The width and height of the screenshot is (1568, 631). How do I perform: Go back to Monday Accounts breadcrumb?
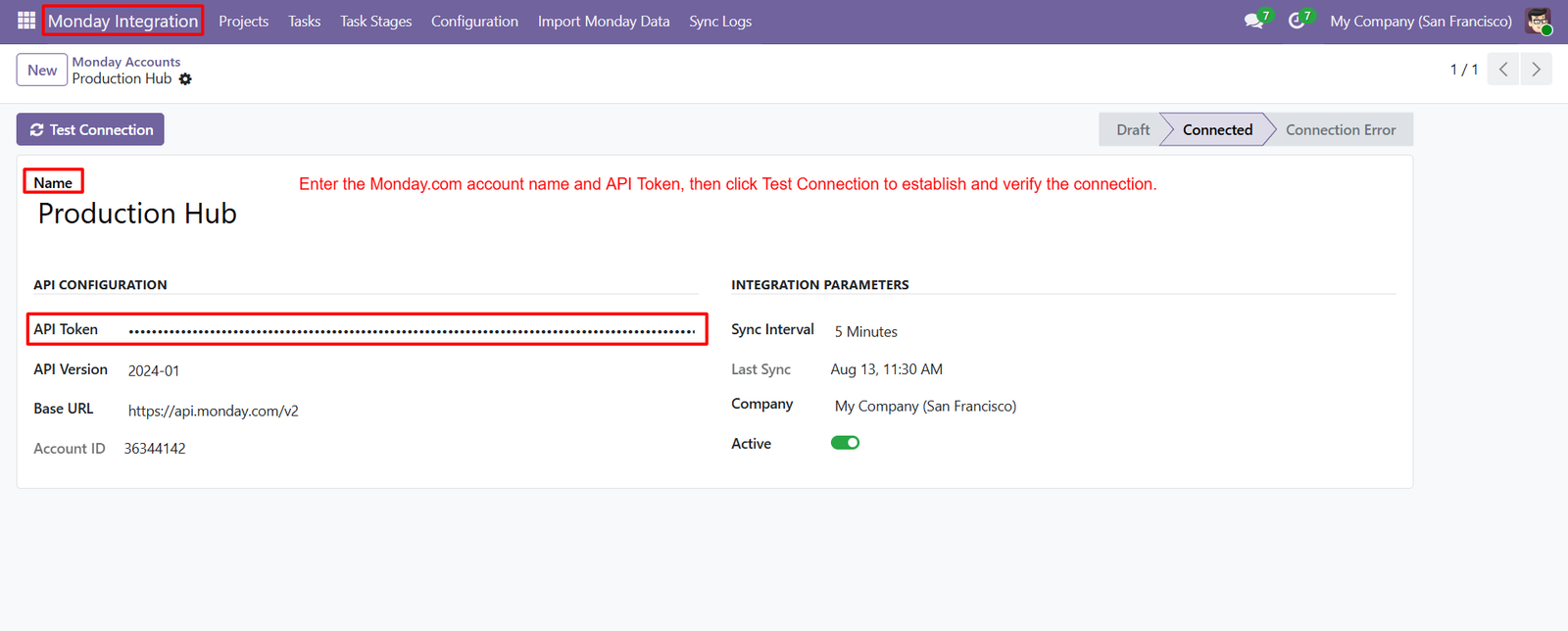(125, 62)
